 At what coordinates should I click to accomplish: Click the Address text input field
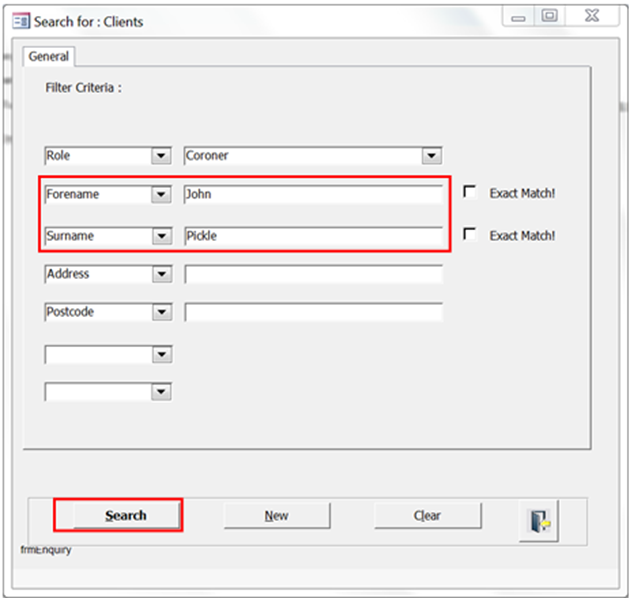tap(313, 274)
